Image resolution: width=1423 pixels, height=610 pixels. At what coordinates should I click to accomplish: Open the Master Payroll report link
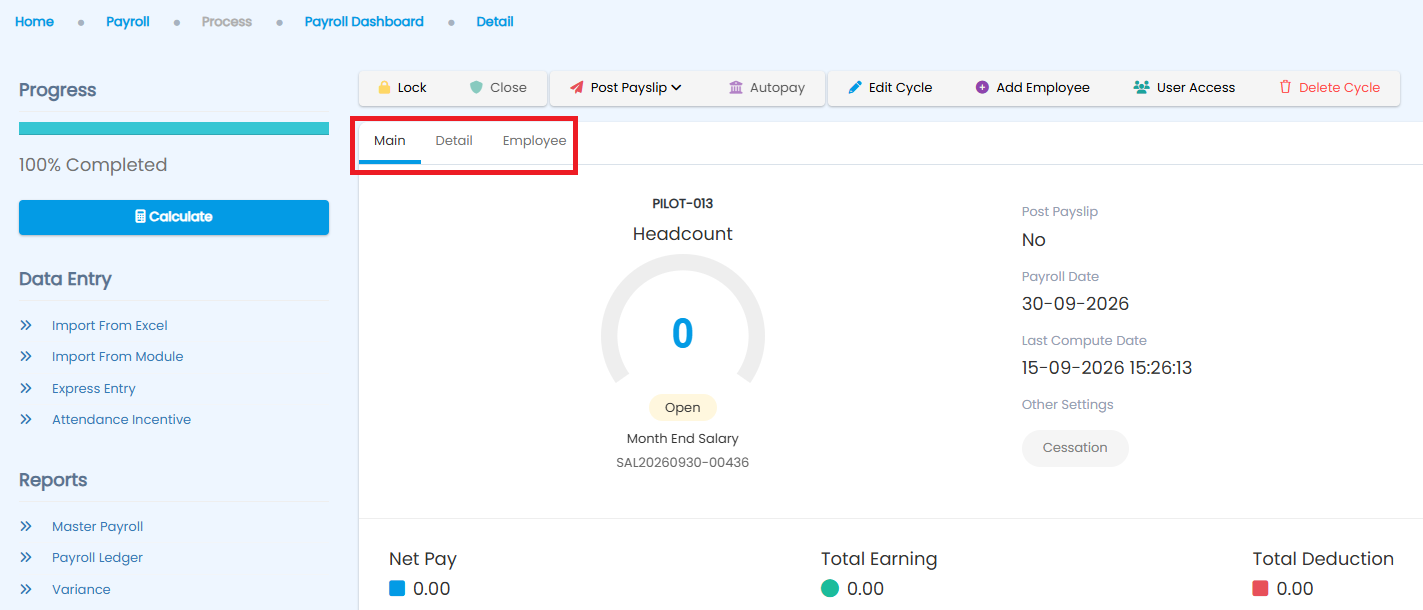98,527
